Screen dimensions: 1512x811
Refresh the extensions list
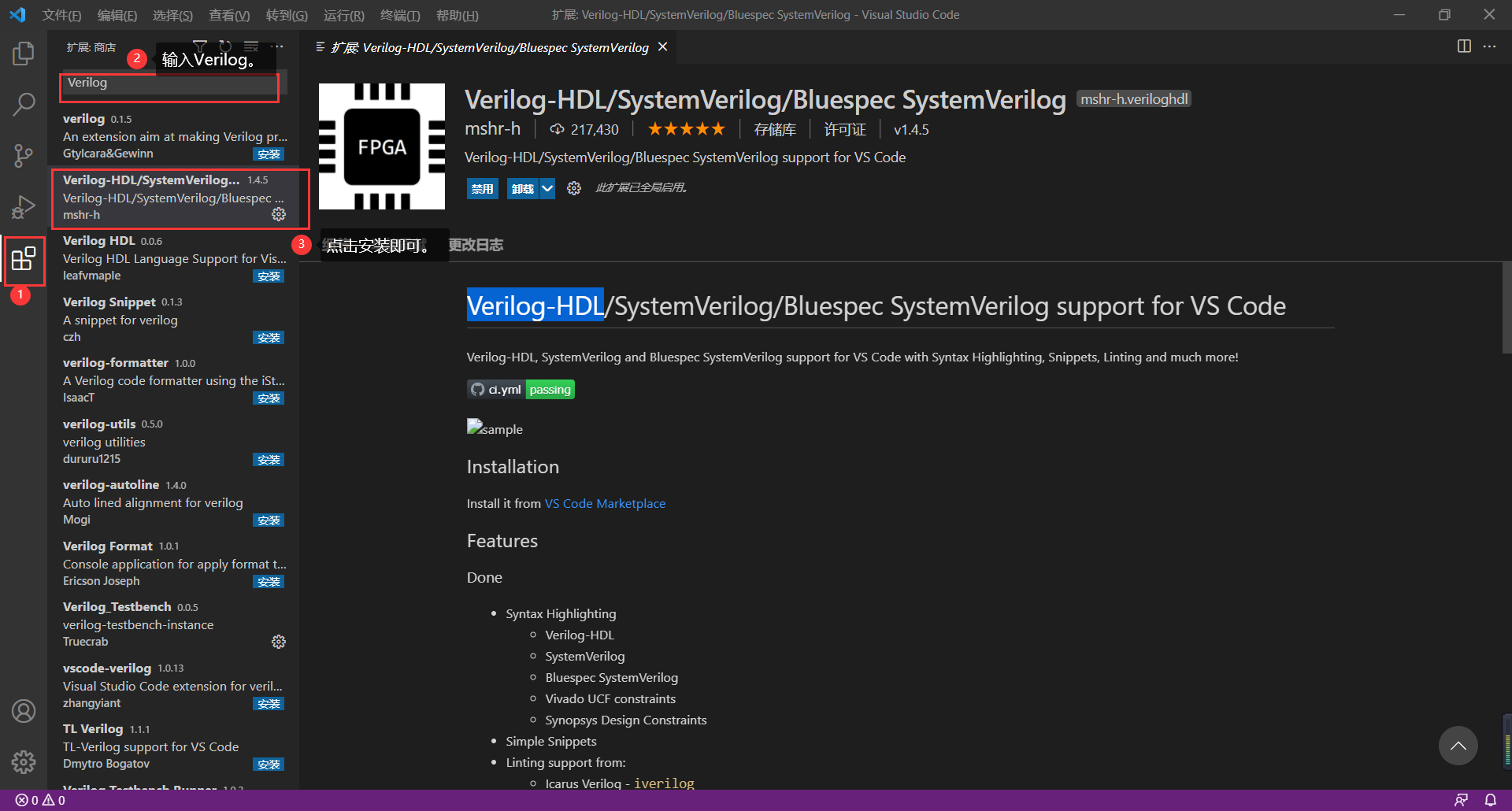click(x=226, y=46)
